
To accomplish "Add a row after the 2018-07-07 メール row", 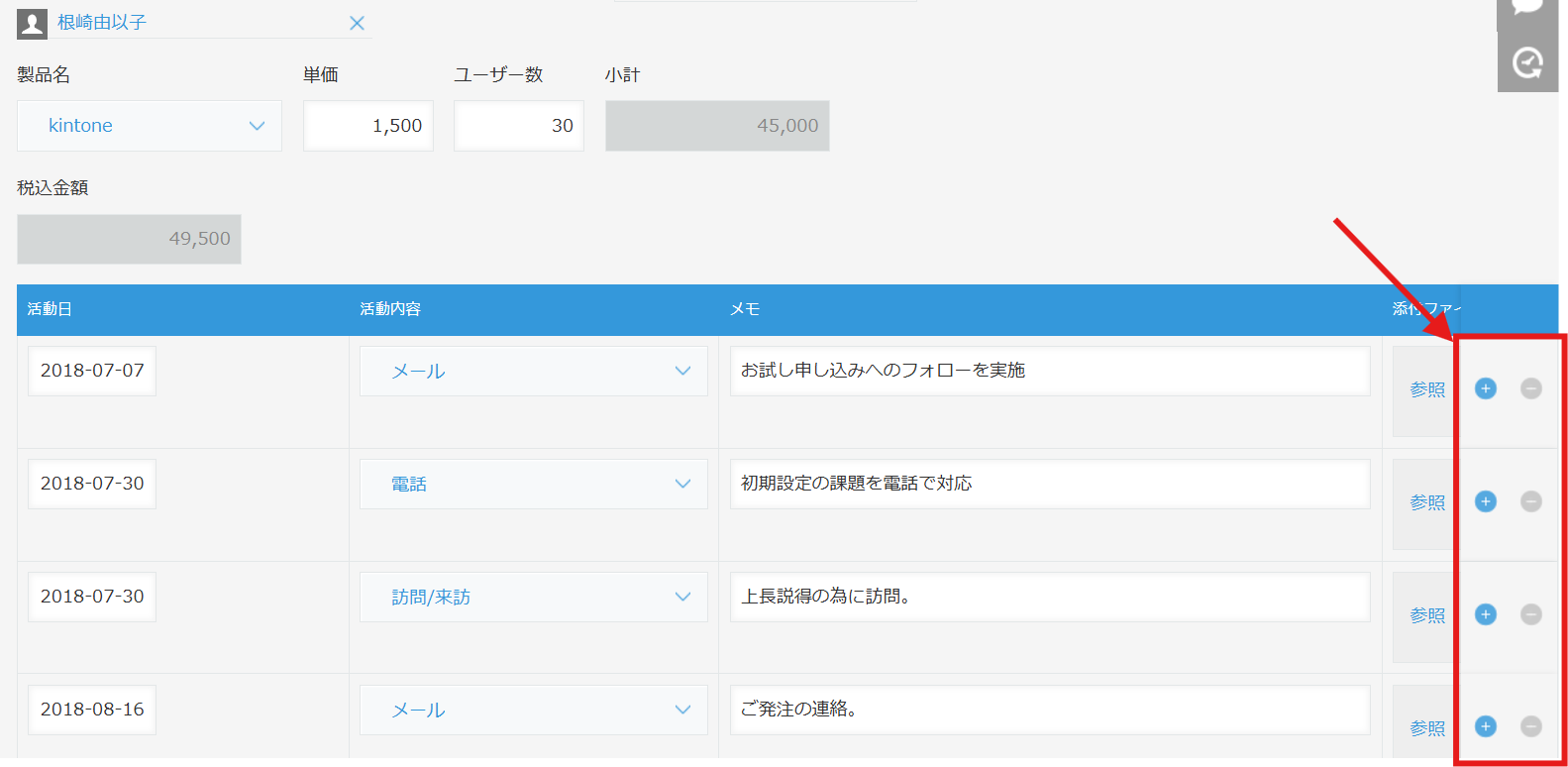I will point(1485,388).
